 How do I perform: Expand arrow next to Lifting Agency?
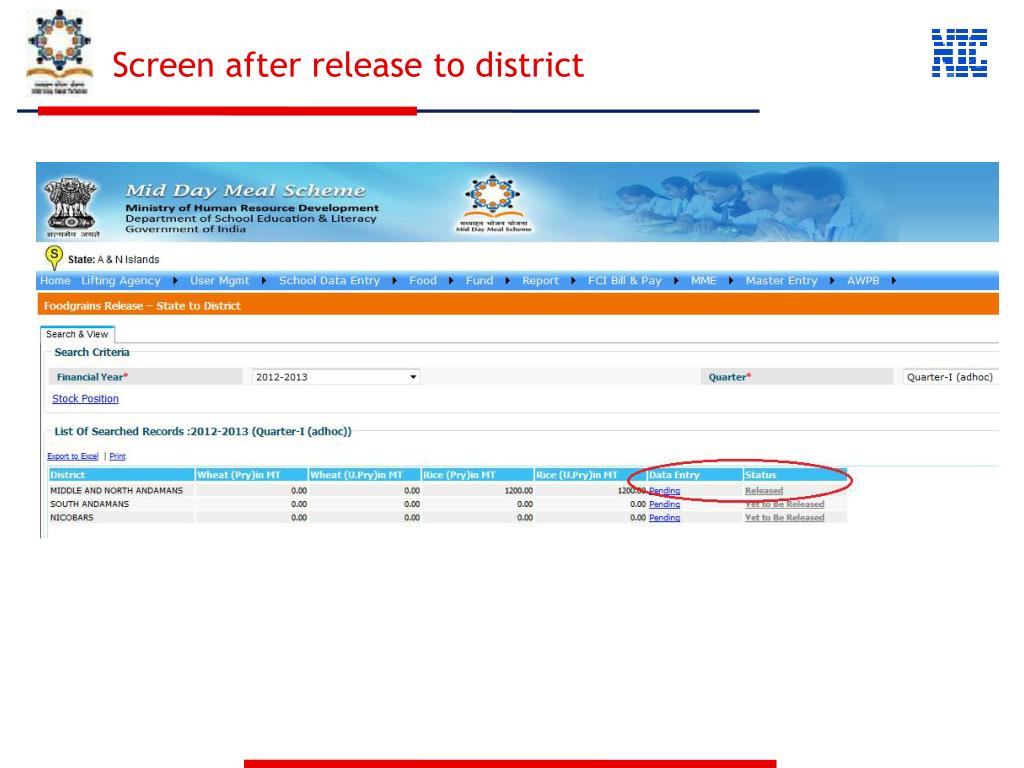[x=175, y=280]
